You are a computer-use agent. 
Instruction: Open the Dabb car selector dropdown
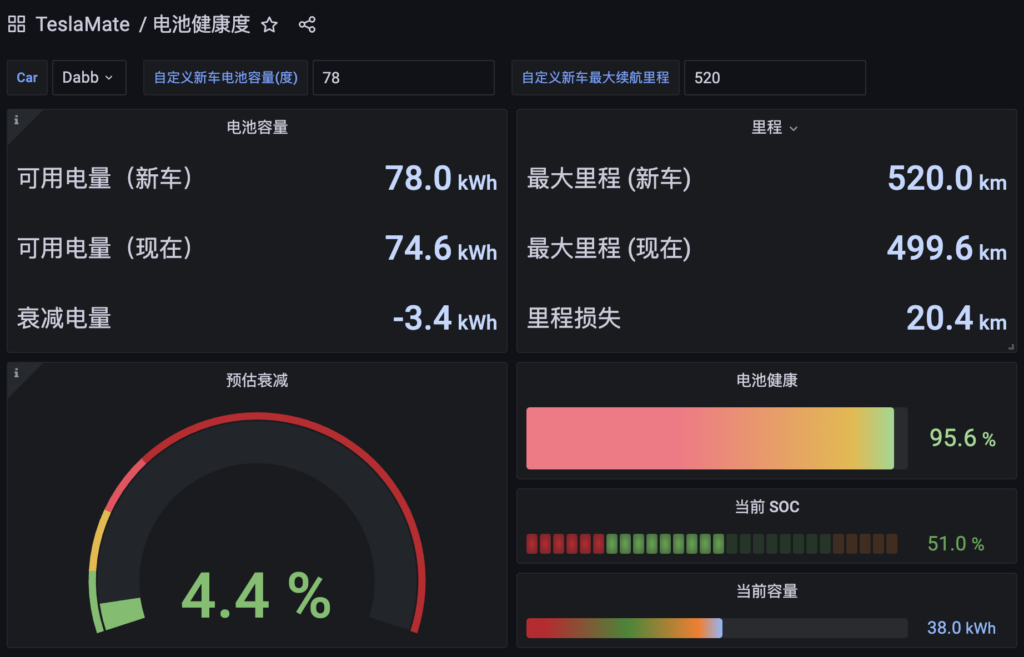tap(89, 77)
